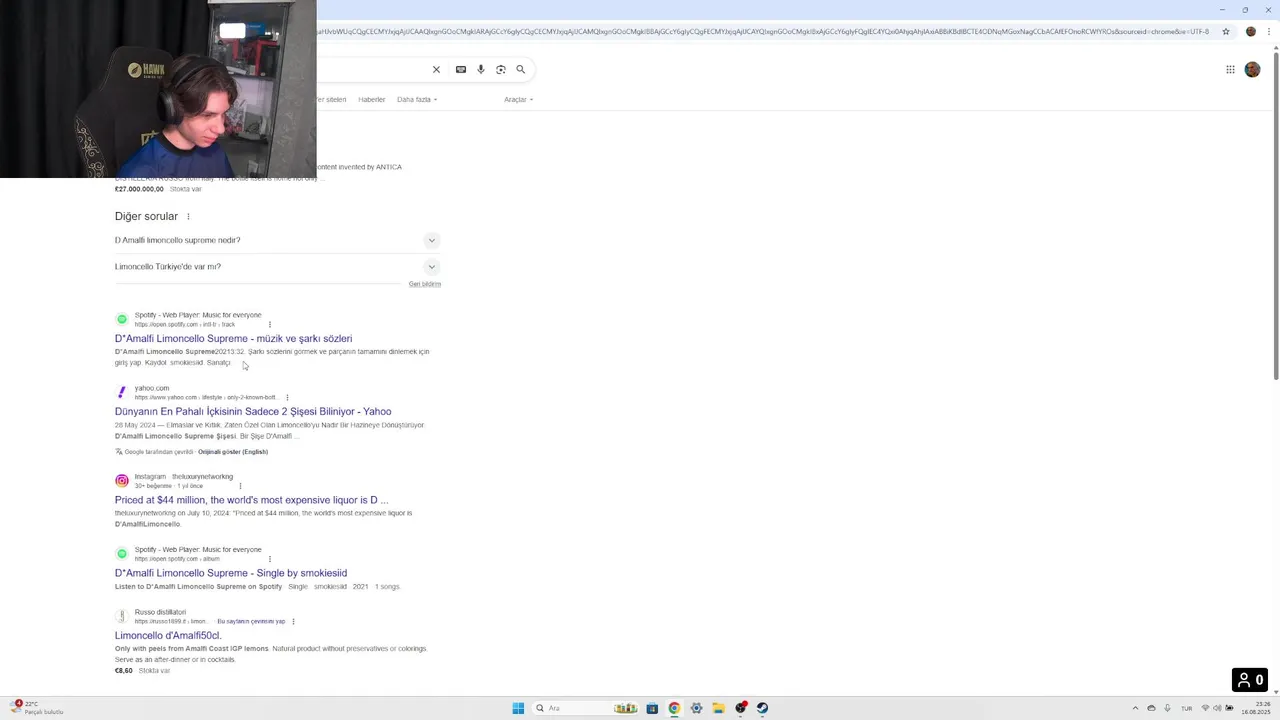
Task: Click the magnifier search button
Action: click(x=520, y=69)
